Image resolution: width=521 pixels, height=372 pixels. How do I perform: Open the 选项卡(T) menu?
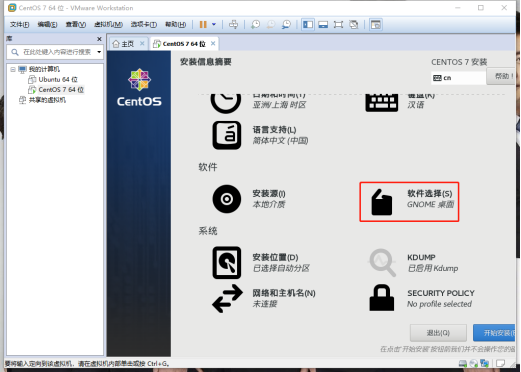tap(143, 24)
